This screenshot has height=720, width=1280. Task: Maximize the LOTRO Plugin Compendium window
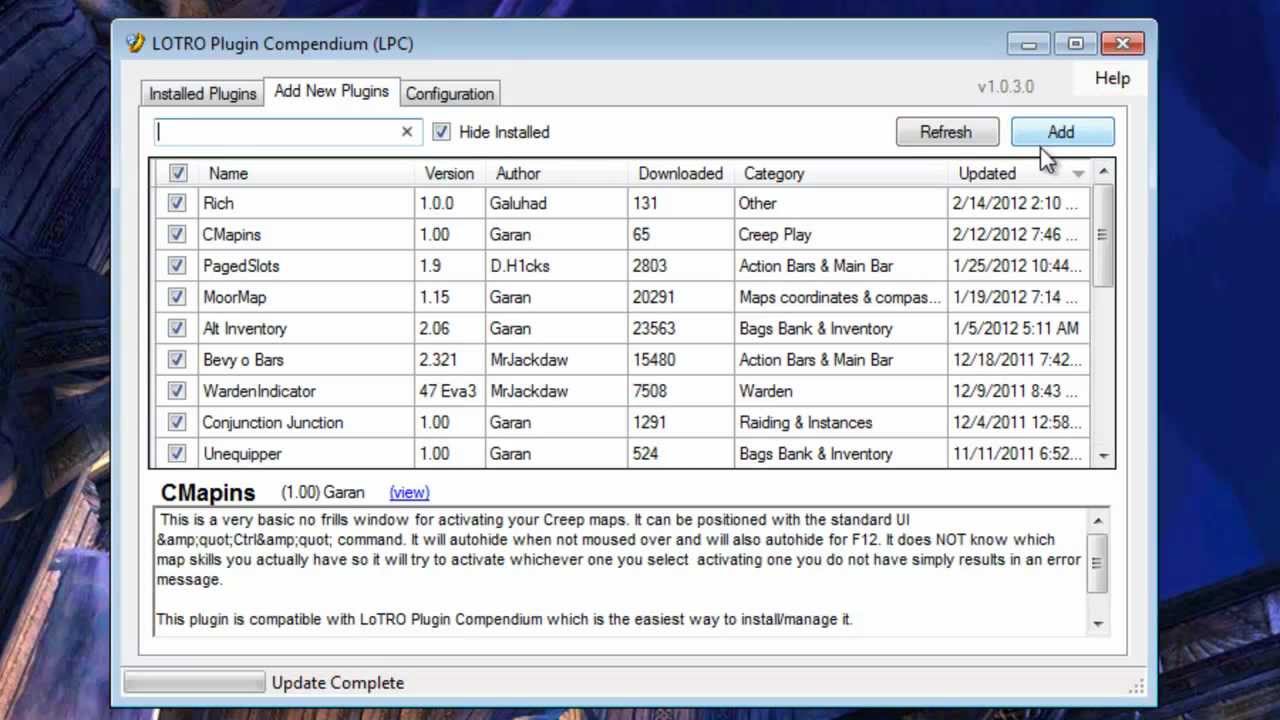click(x=1075, y=44)
